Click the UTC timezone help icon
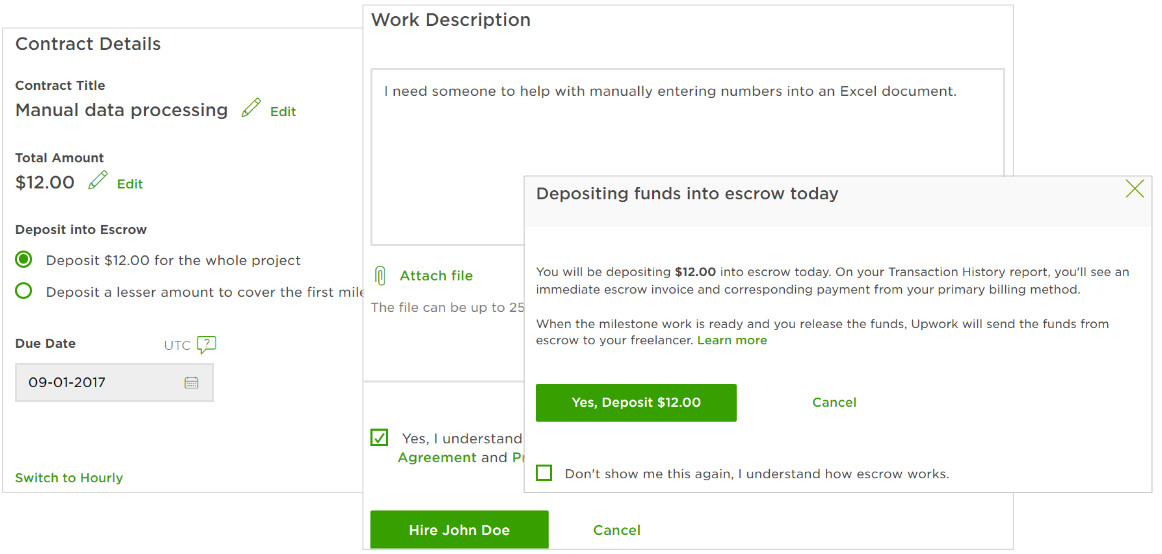Viewport: 1162px width, 554px height. (x=206, y=345)
